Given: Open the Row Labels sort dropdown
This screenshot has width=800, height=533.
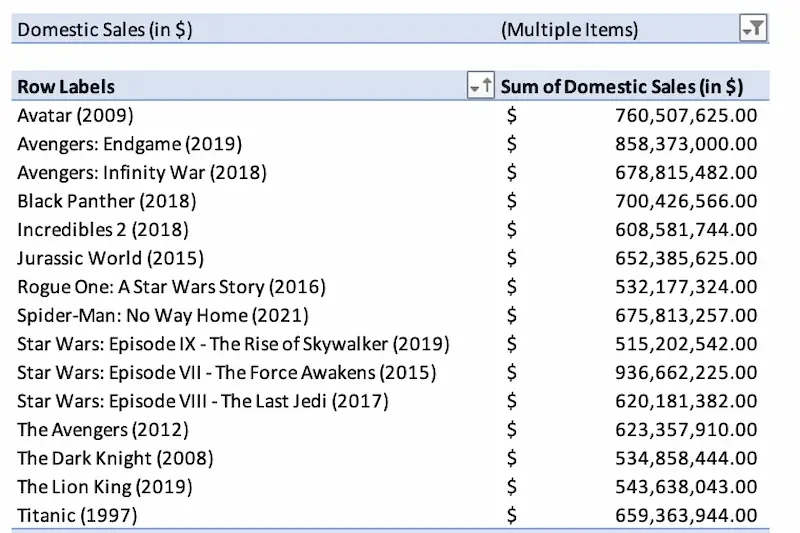Looking at the screenshot, I should (480, 85).
